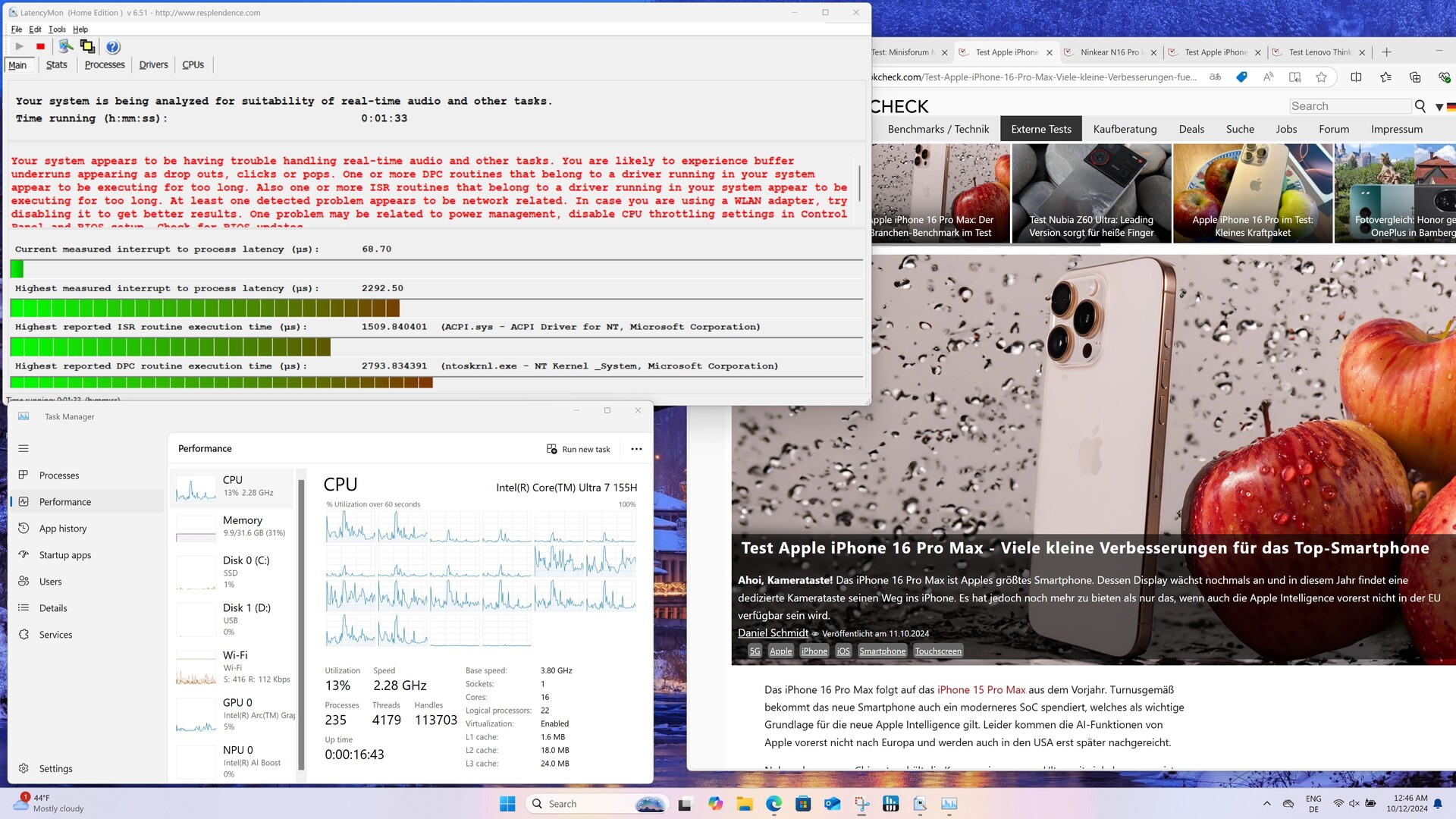Open the Tools menu in LatencyMon
The image size is (1456, 819).
[x=57, y=30]
